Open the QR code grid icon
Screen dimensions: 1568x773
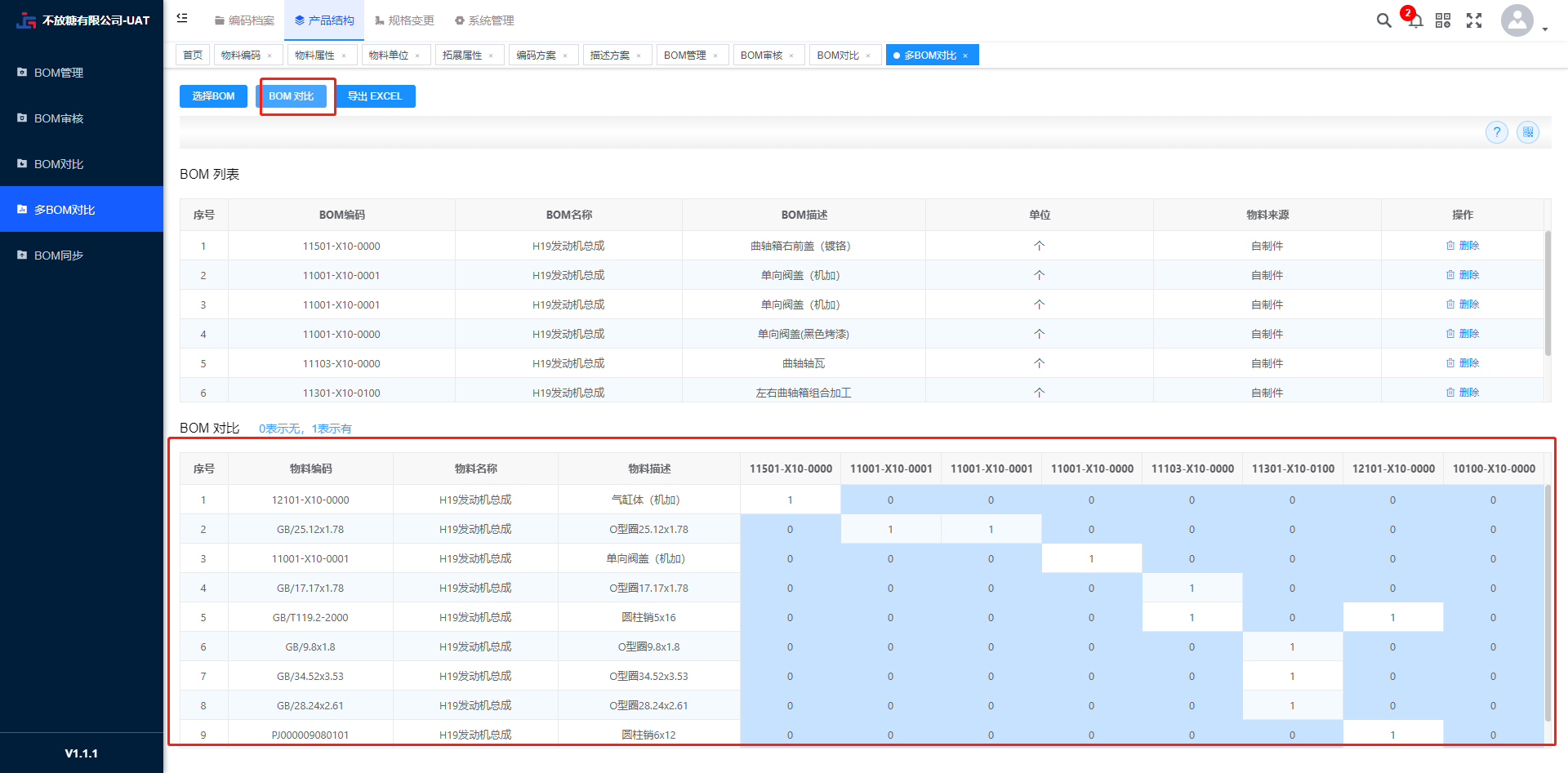(1443, 20)
